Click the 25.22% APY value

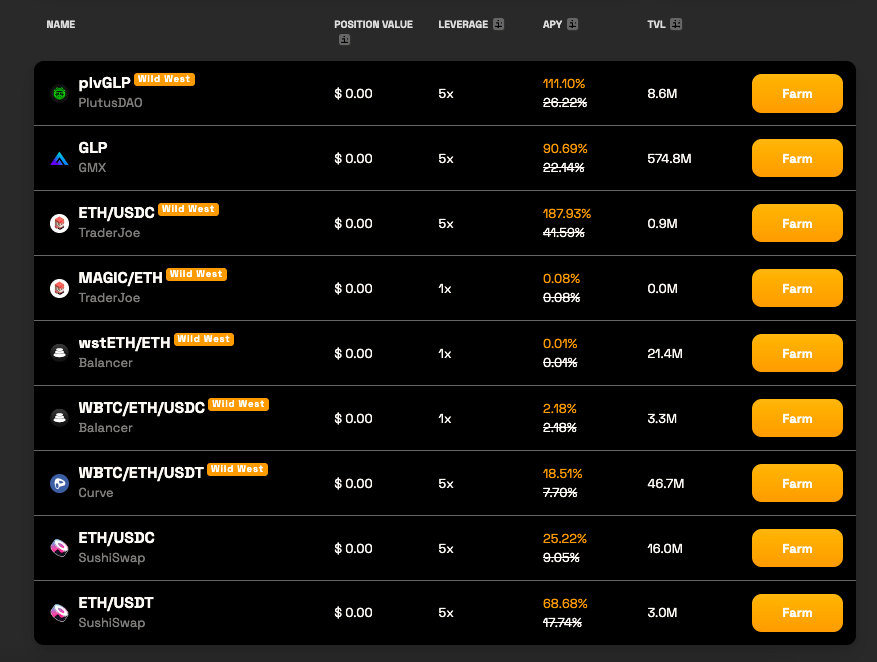tap(564, 538)
